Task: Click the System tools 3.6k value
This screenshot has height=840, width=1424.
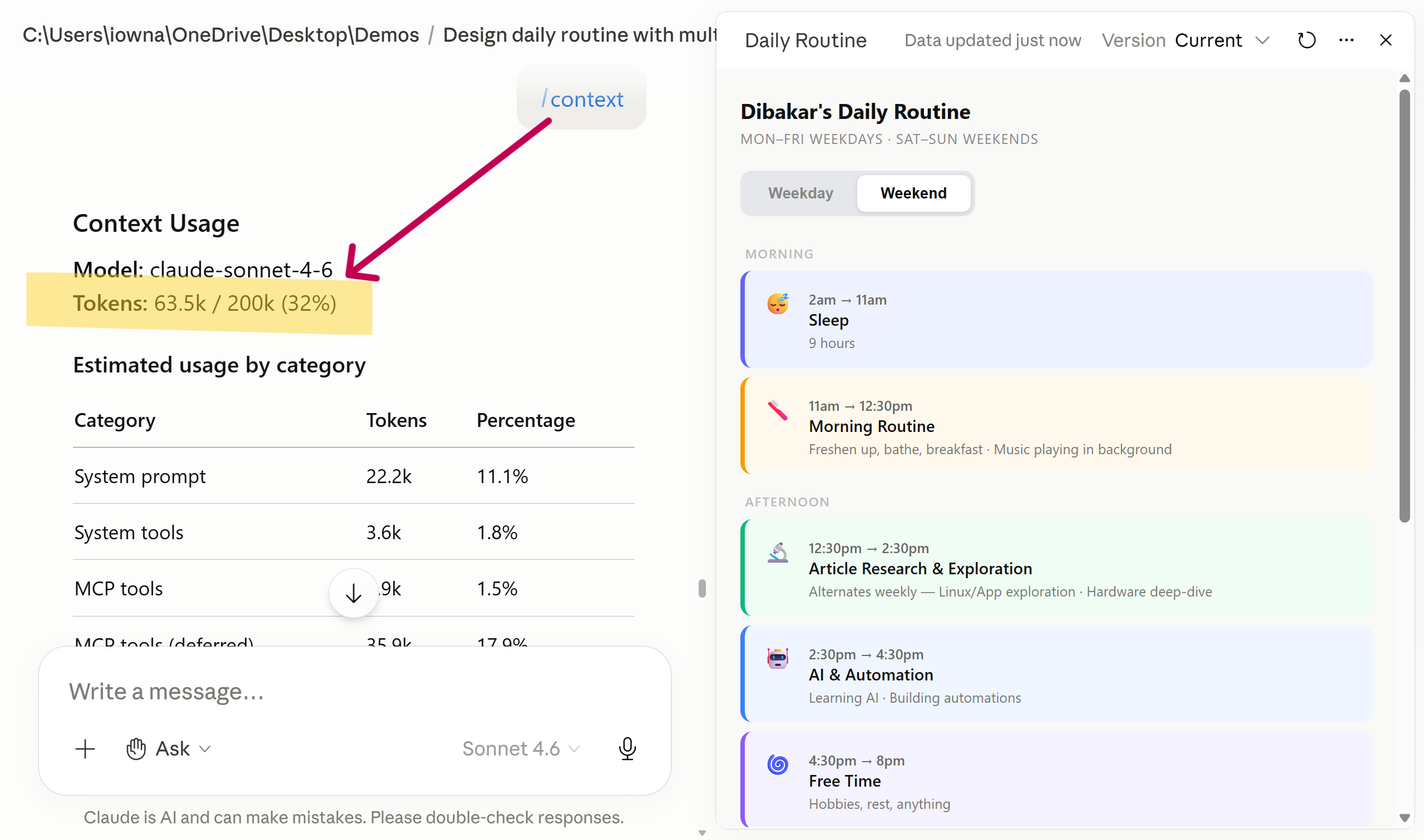Action: pyautogui.click(x=383, y=533)
